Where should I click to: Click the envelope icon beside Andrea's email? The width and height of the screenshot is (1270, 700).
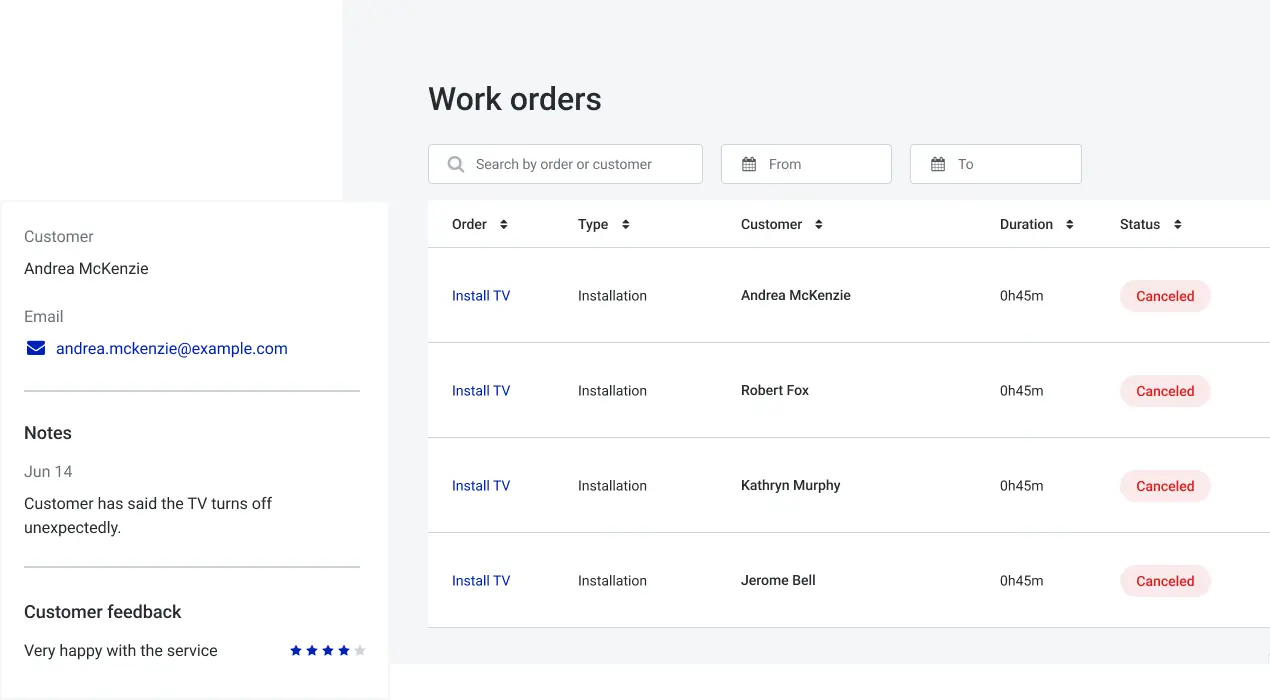pyautogui.click(x=36, y=348)
